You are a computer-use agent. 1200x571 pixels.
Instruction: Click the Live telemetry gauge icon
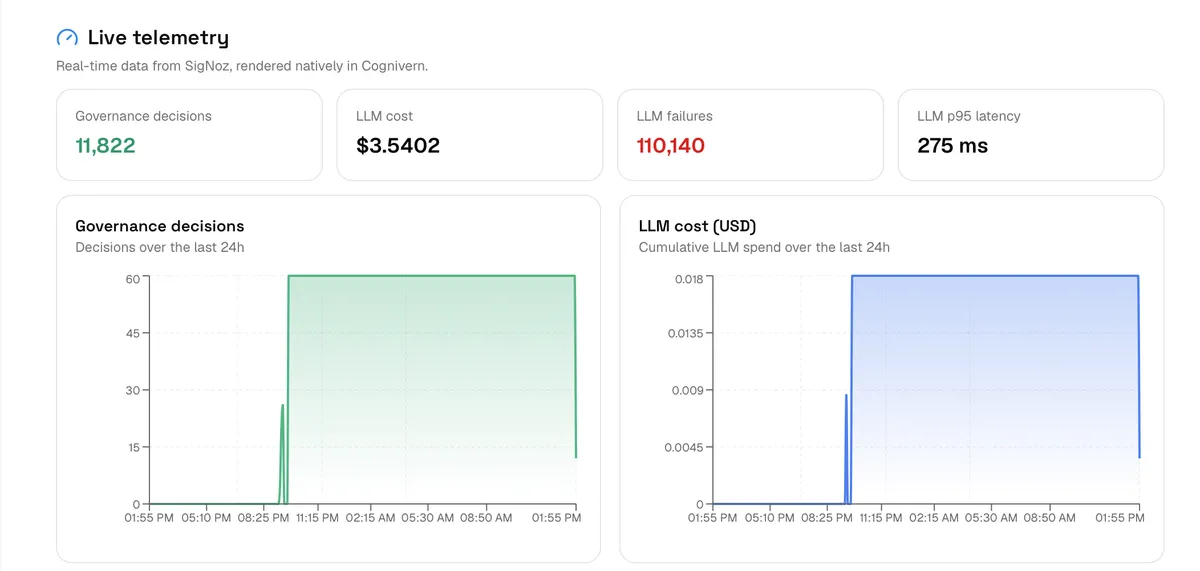(67, 38)
